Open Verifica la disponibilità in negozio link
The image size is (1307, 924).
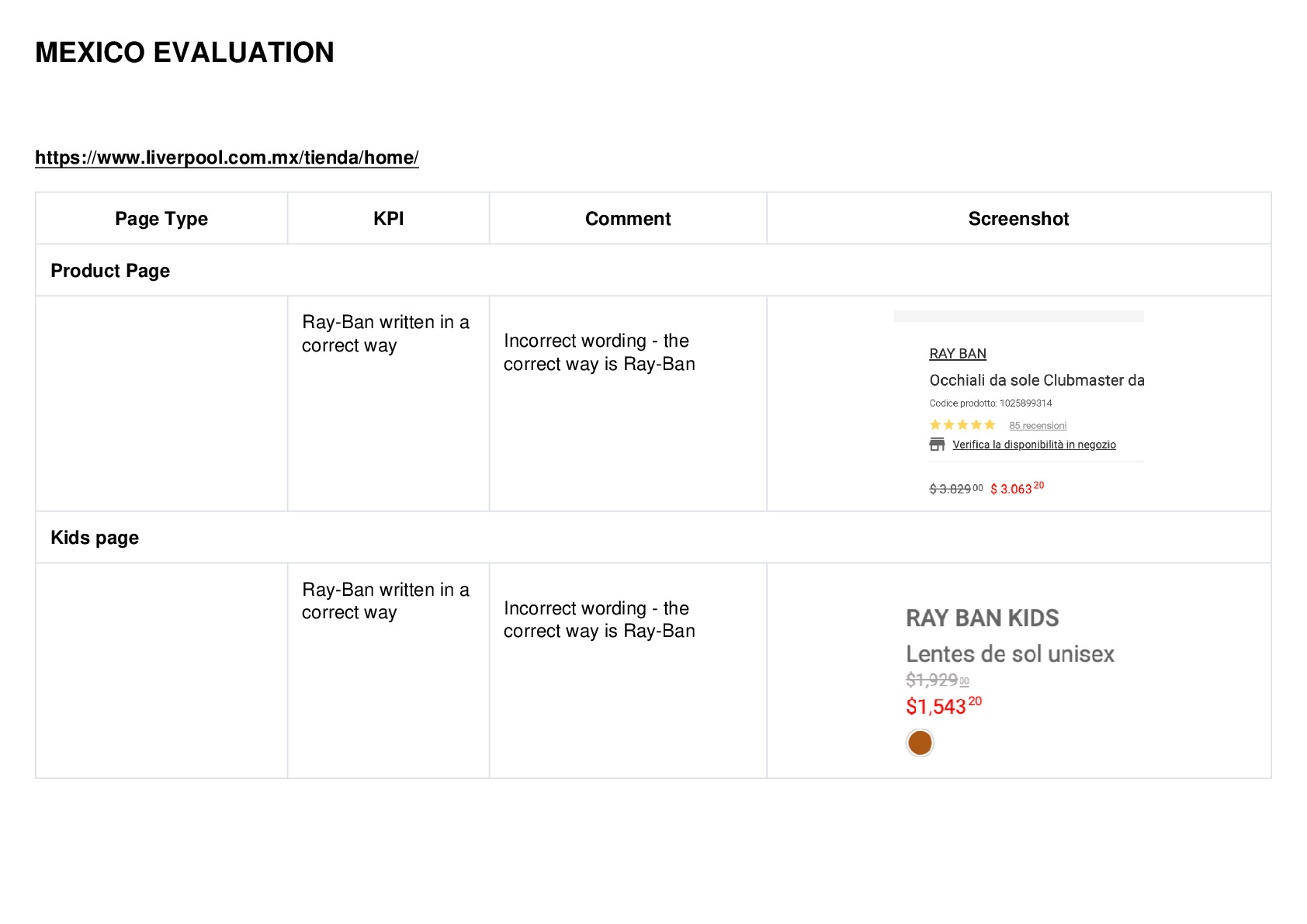click(x=1034, y=445)
